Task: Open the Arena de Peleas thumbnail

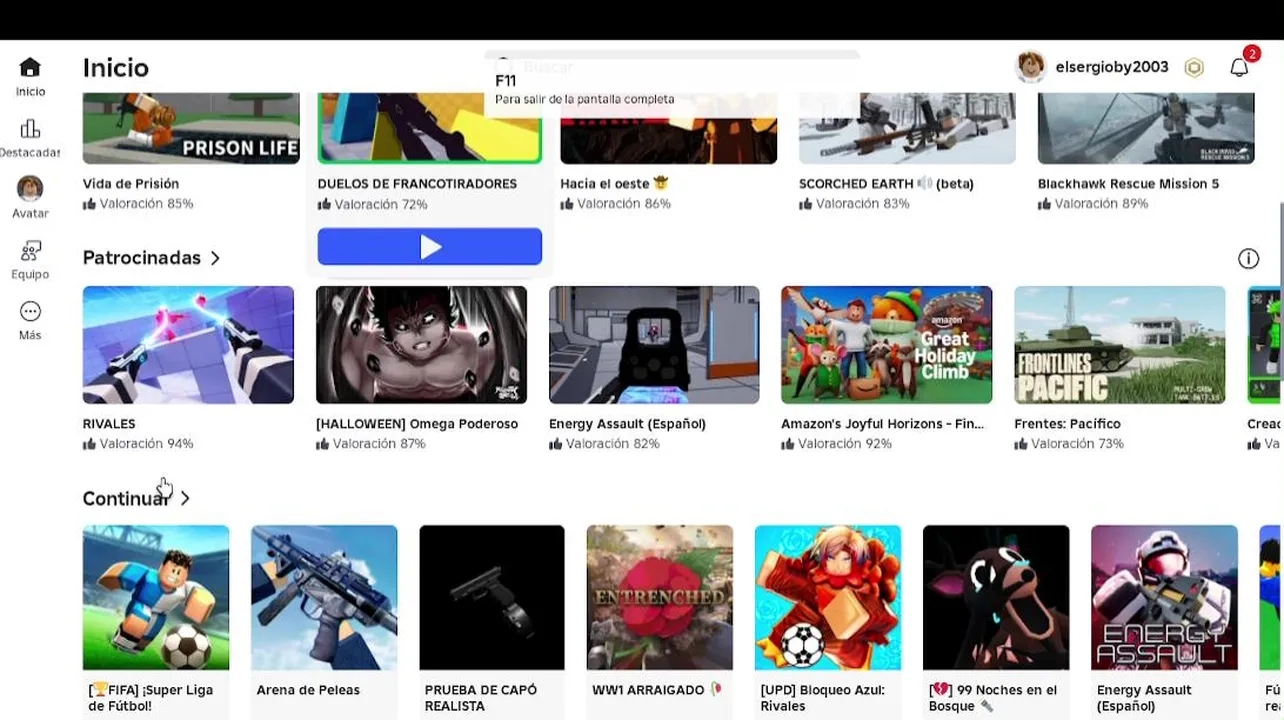Action: click(x=324, y=597)
